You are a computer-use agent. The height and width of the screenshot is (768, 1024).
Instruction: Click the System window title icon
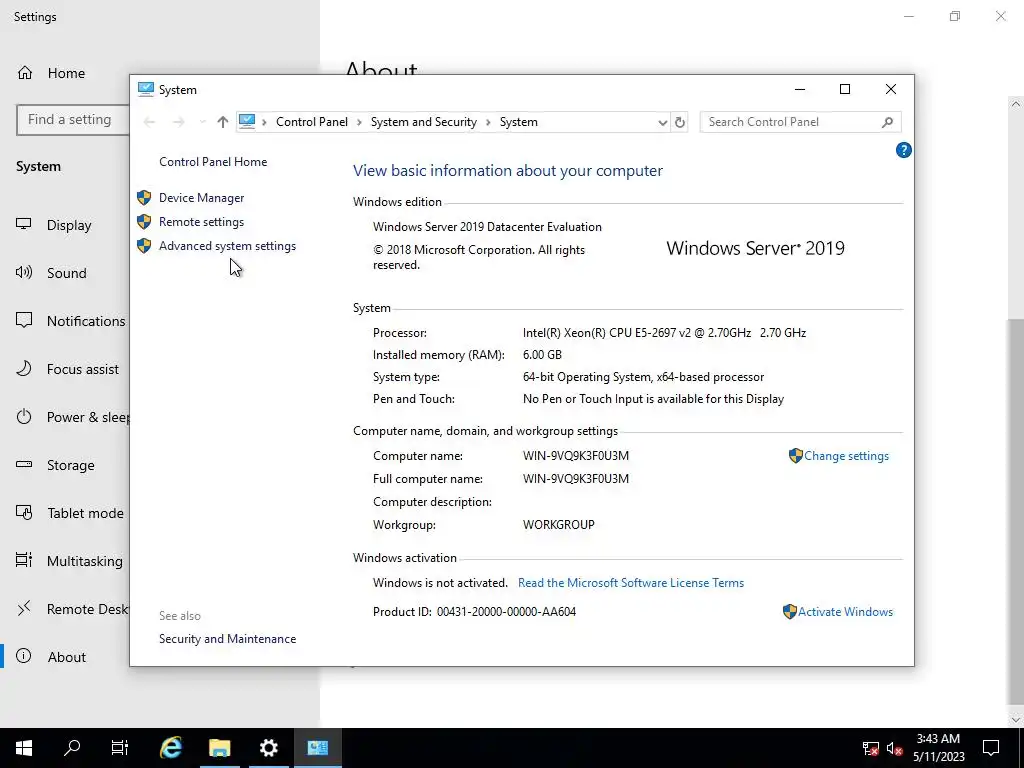click(x=146, y=89)
